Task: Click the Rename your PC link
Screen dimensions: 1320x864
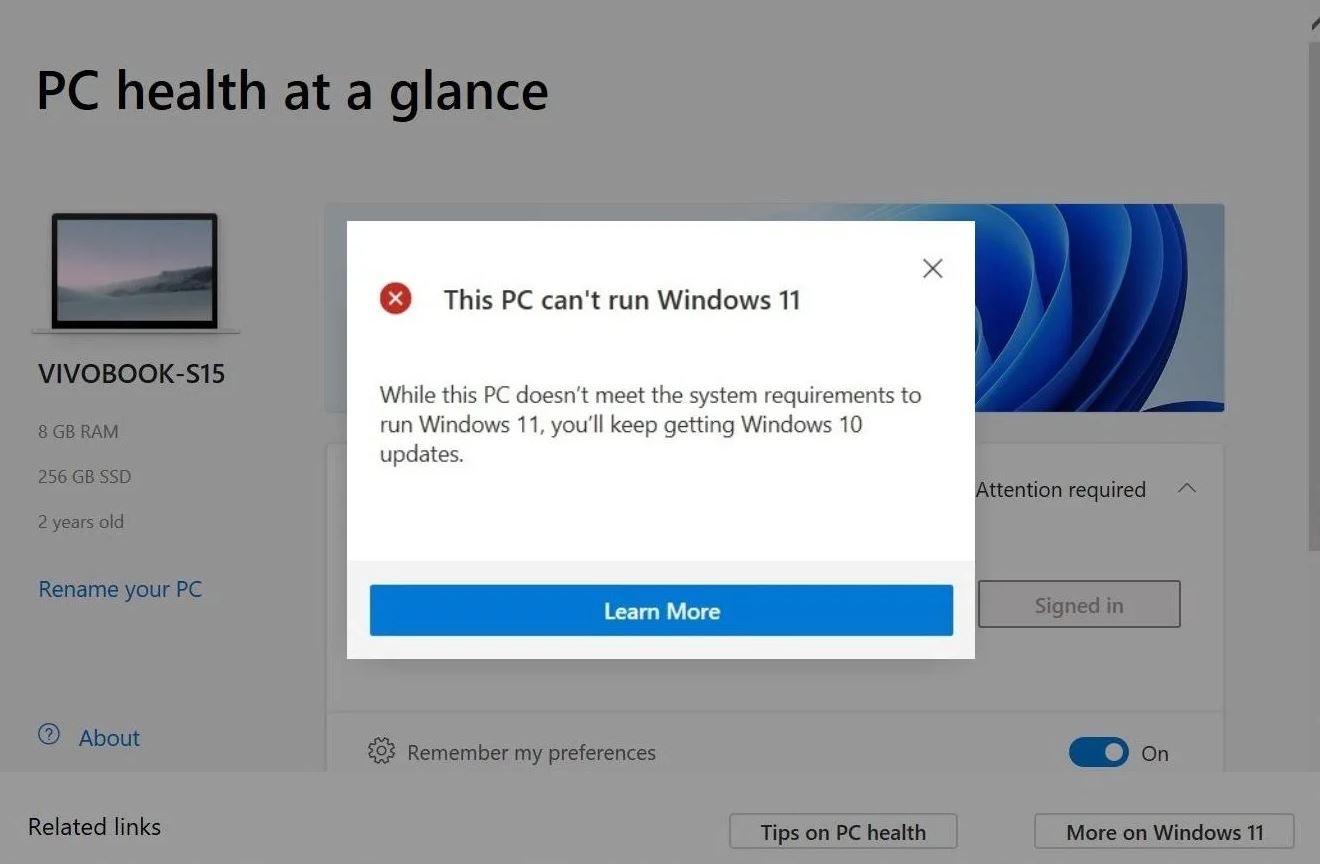Action: click(120, 589)
